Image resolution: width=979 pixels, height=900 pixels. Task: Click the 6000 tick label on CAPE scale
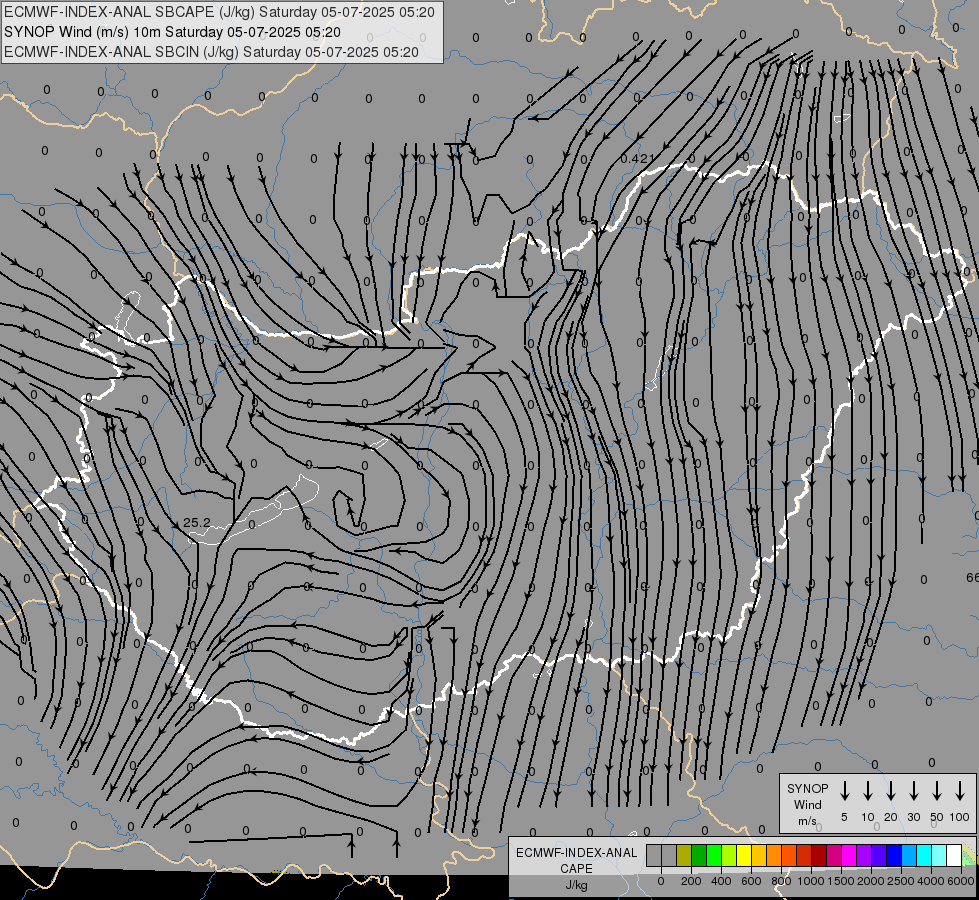click(960, 881)
